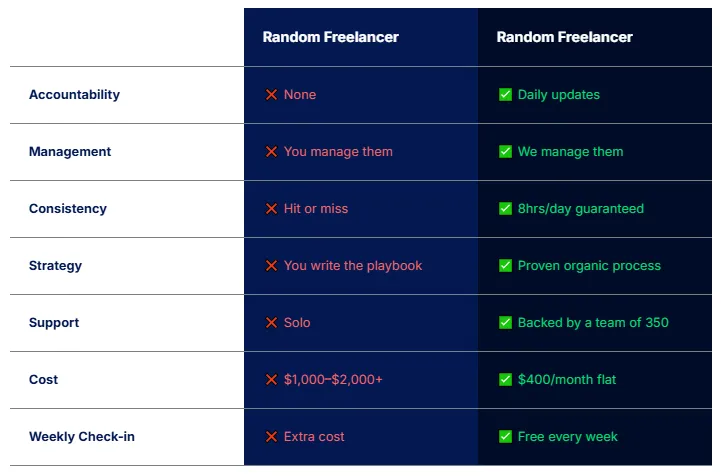
Task: Click the red X by You write the playbook
Action: [x=271, y=266]
